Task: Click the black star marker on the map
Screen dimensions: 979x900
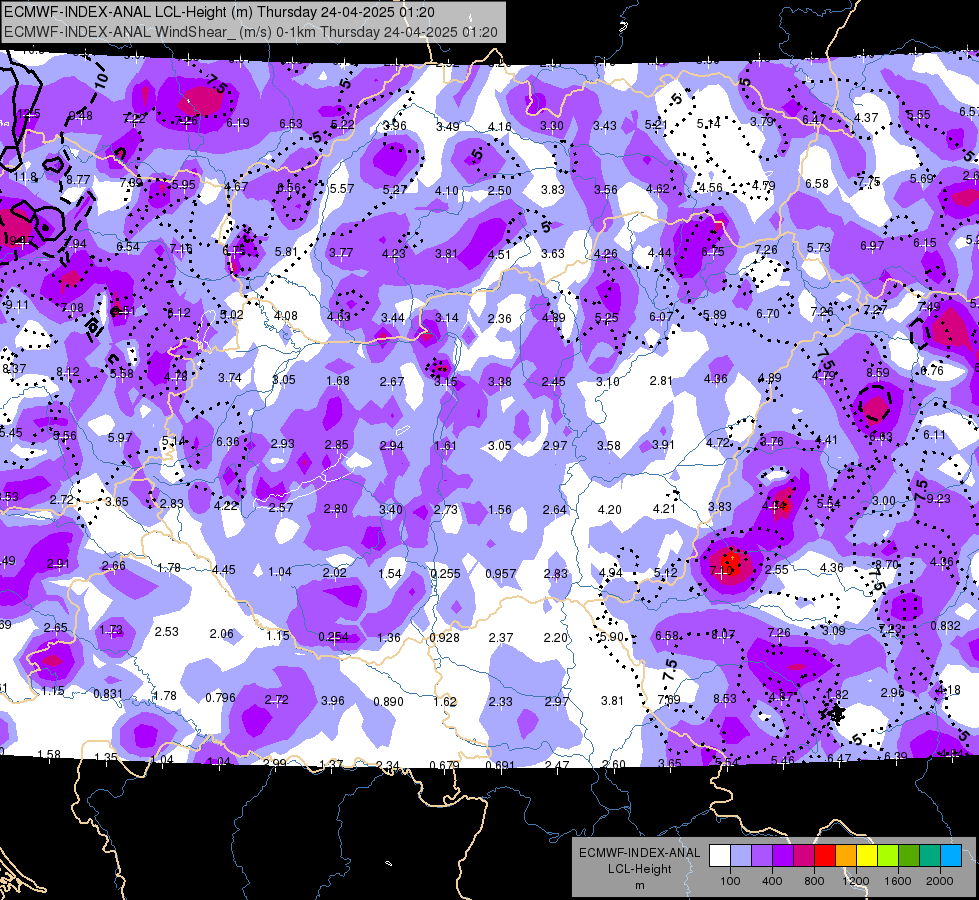Action: pyautogui.click(x=835, y=713)
